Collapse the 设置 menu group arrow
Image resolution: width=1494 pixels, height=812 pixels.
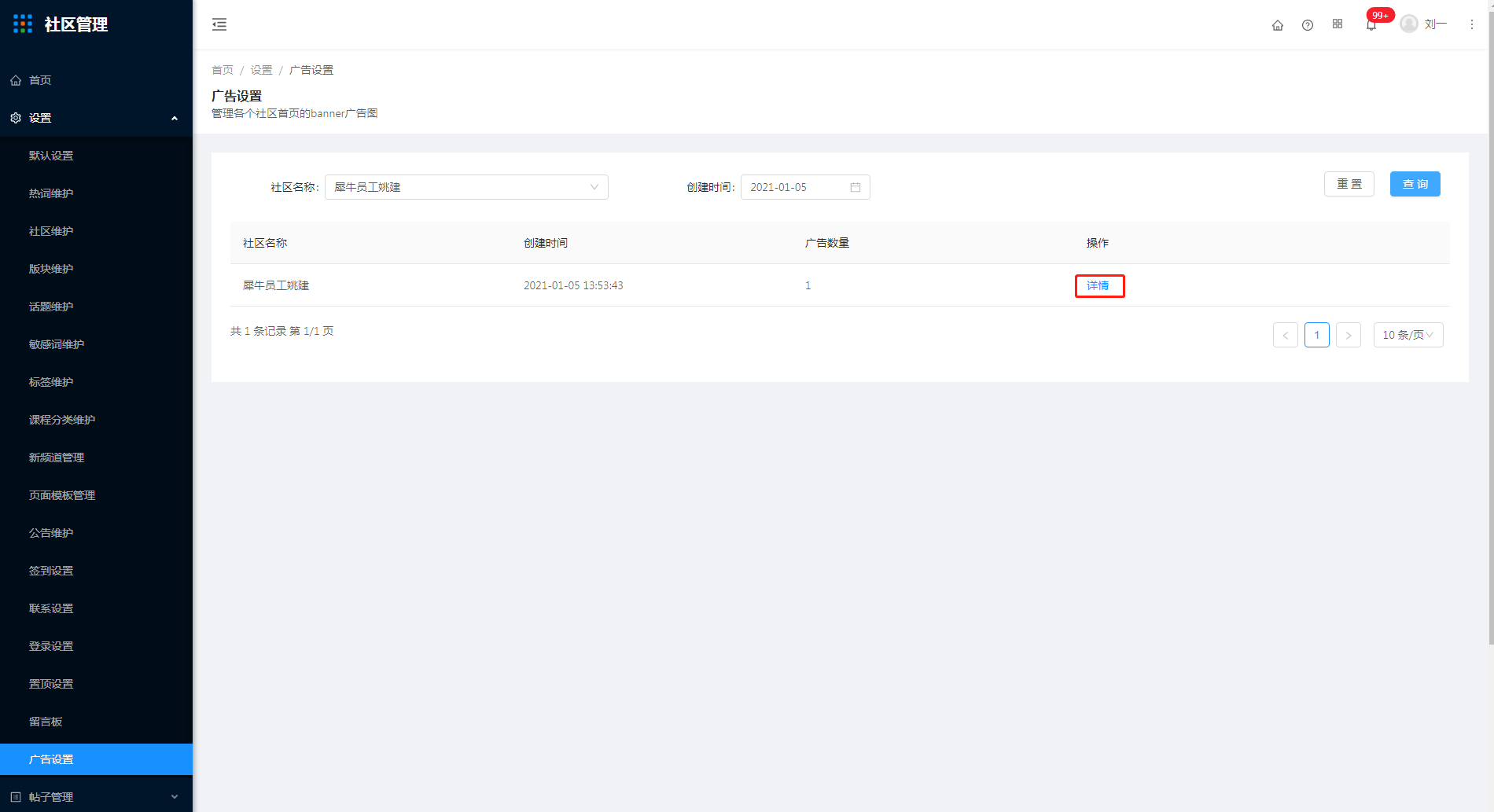point(175,118)
